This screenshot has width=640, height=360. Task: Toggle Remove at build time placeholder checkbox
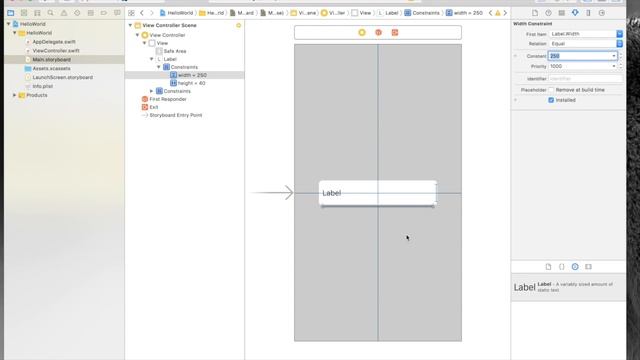[551, 90]
